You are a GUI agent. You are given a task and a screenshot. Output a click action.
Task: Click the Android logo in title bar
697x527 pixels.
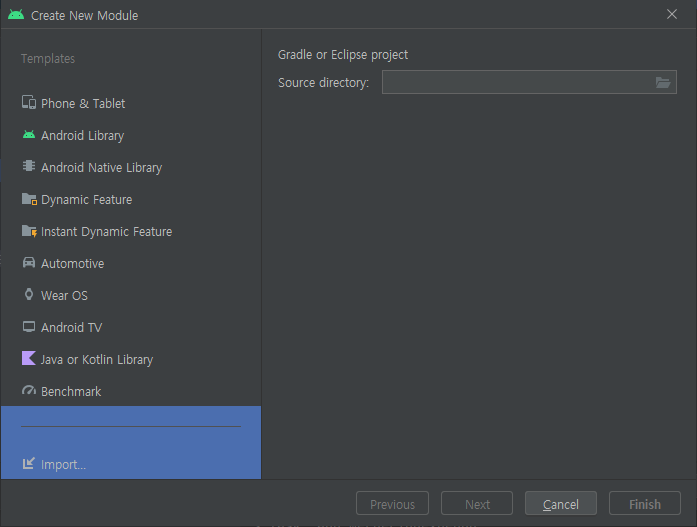16,15
